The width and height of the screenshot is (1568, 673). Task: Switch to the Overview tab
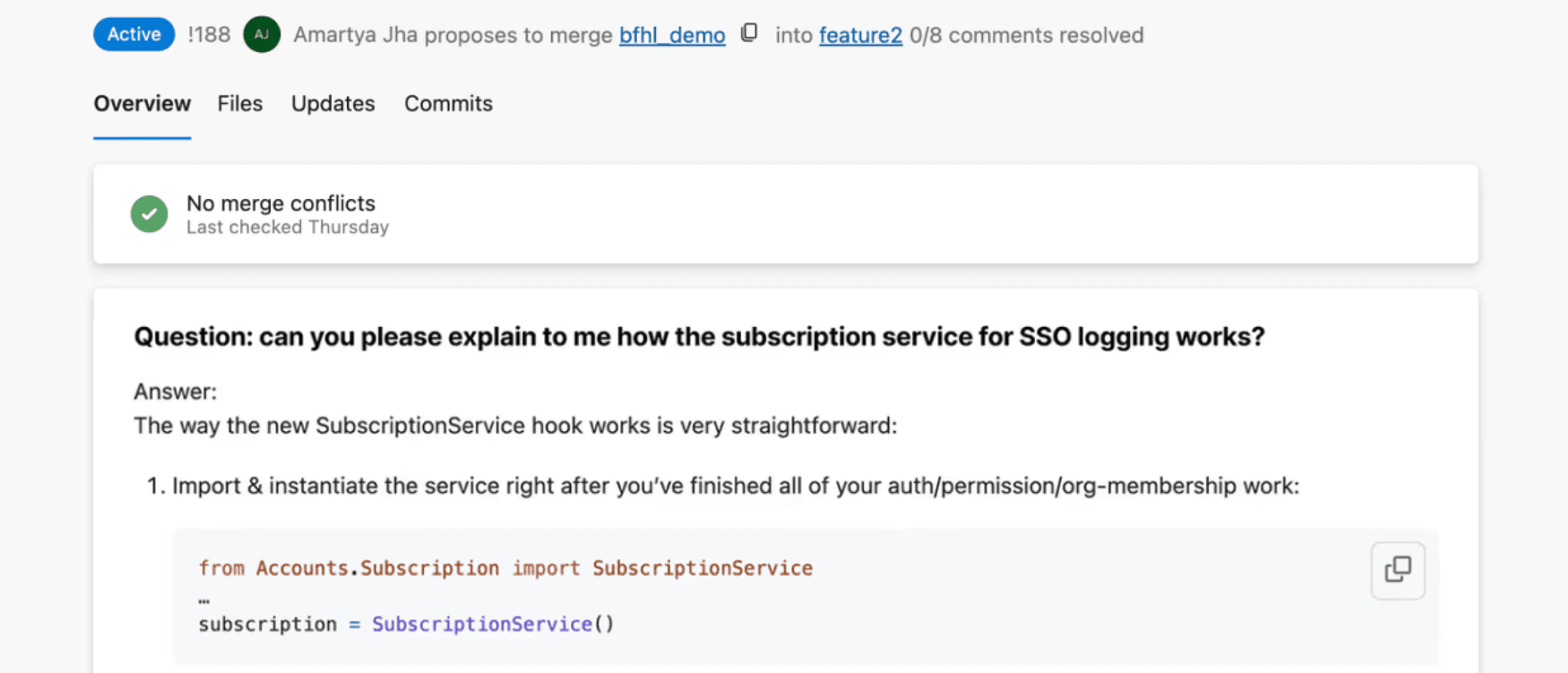coord(142,104)
